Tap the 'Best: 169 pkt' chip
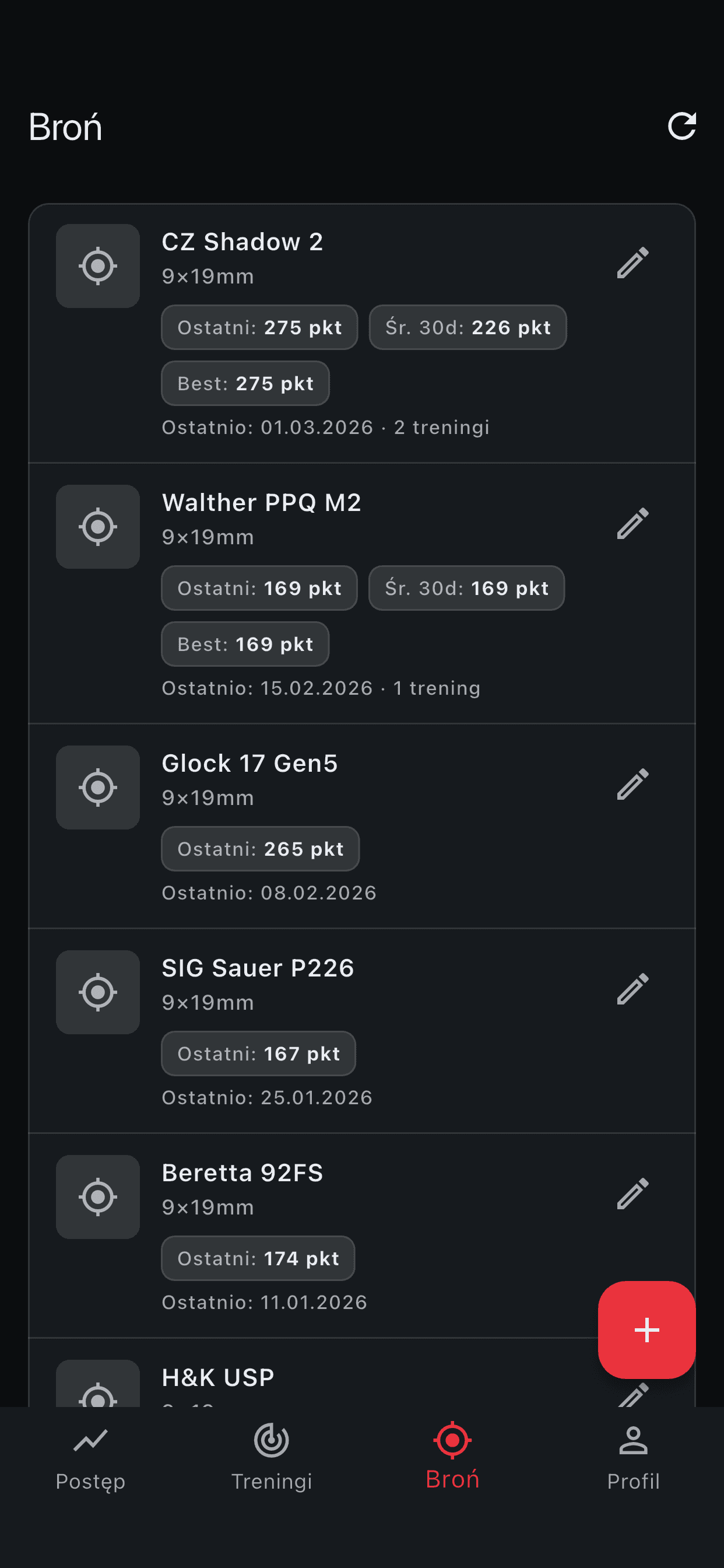Screen dimensions: 724x1568 click(245, 644)
